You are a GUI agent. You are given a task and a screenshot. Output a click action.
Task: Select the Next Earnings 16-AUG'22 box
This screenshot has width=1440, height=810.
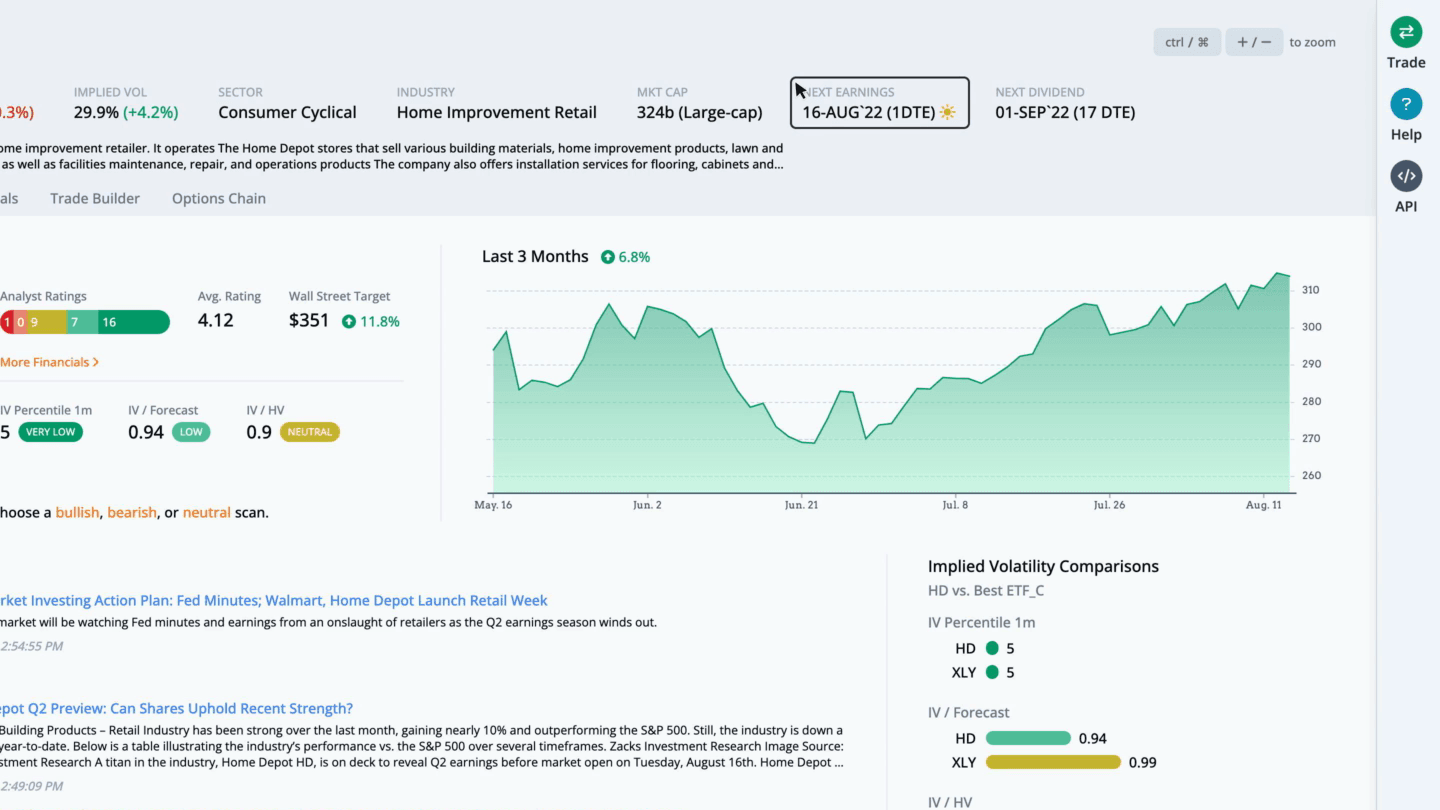tap(880, 103)
